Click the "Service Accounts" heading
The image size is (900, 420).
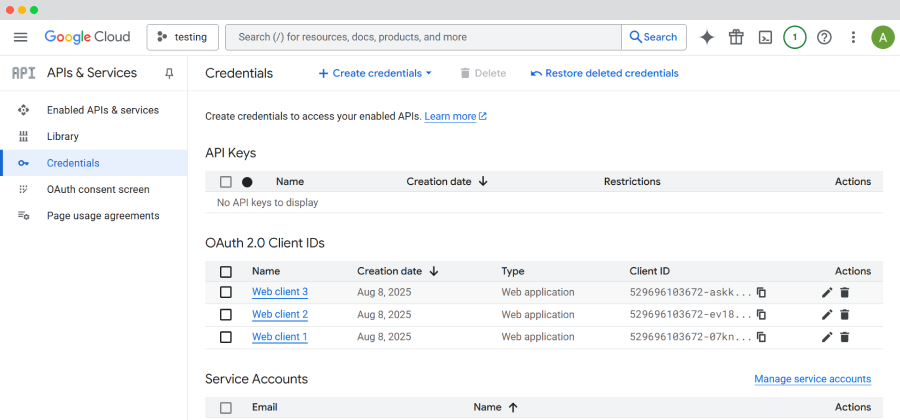click(256, 379)
